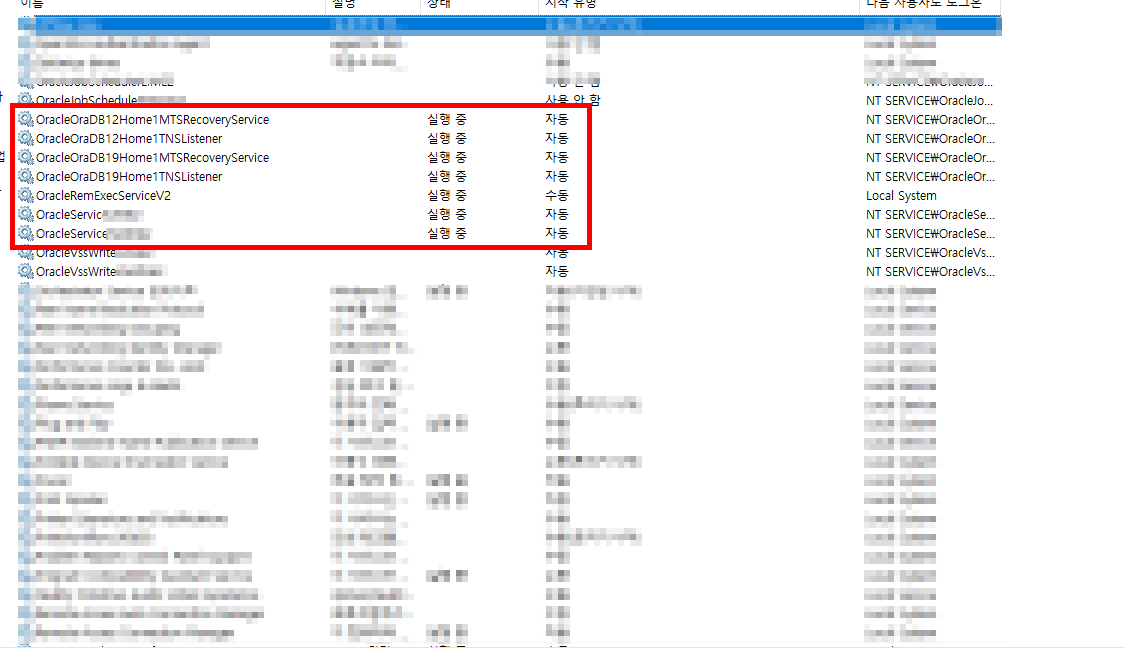Select the OracleOraDB19Home1TNSListener service name
This screenshot has height=648, width=1125.
[129, 177]
